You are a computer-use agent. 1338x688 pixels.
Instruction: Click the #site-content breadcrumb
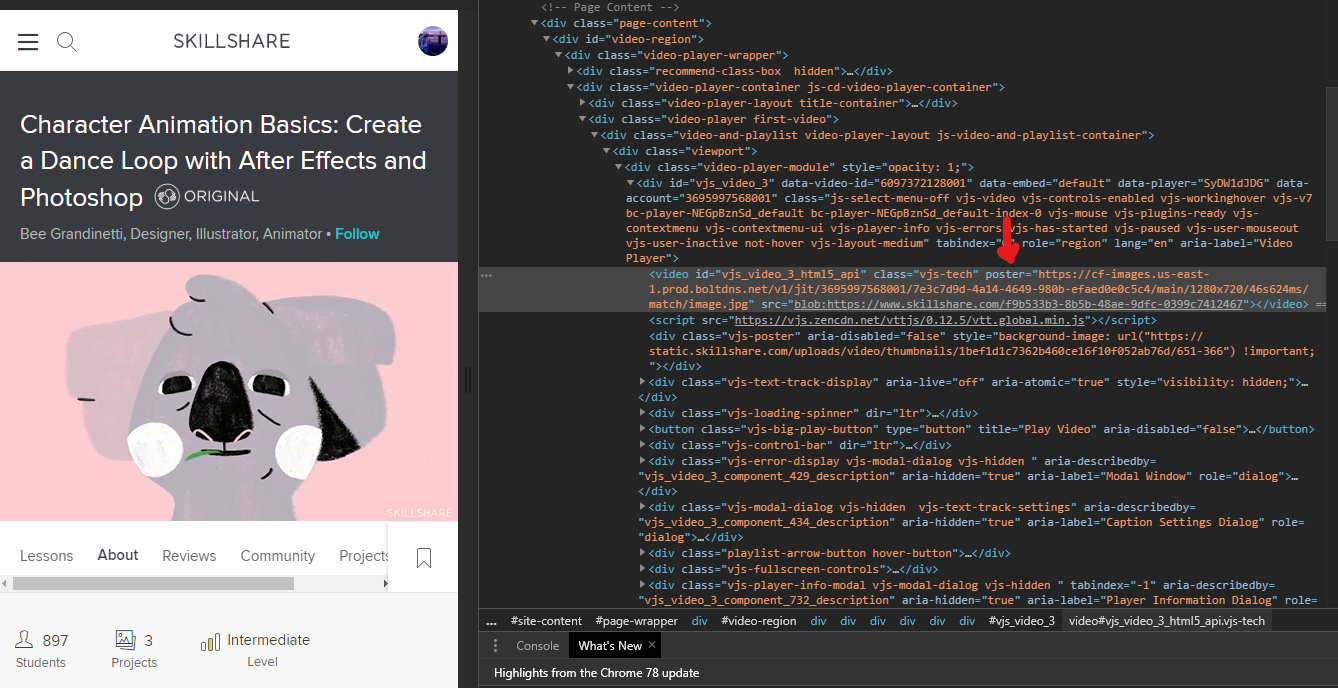tap(546, 621)
